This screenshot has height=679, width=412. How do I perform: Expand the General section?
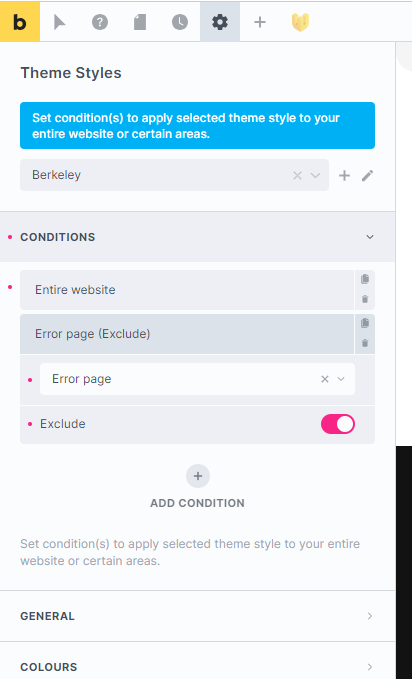point(198,616)
